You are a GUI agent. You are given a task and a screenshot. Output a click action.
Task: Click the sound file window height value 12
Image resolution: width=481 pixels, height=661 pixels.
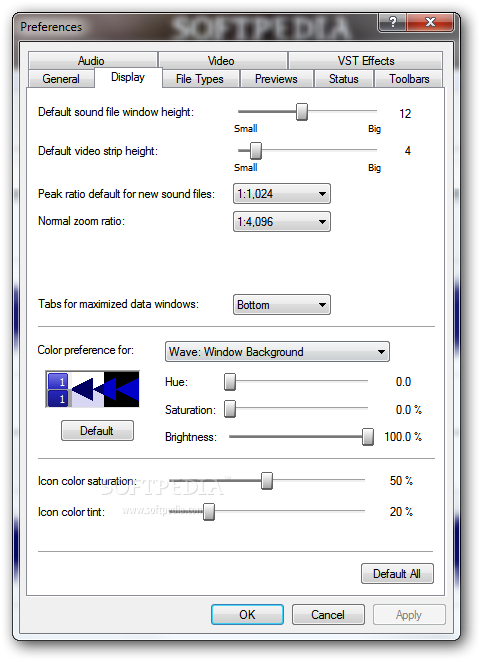405,114
